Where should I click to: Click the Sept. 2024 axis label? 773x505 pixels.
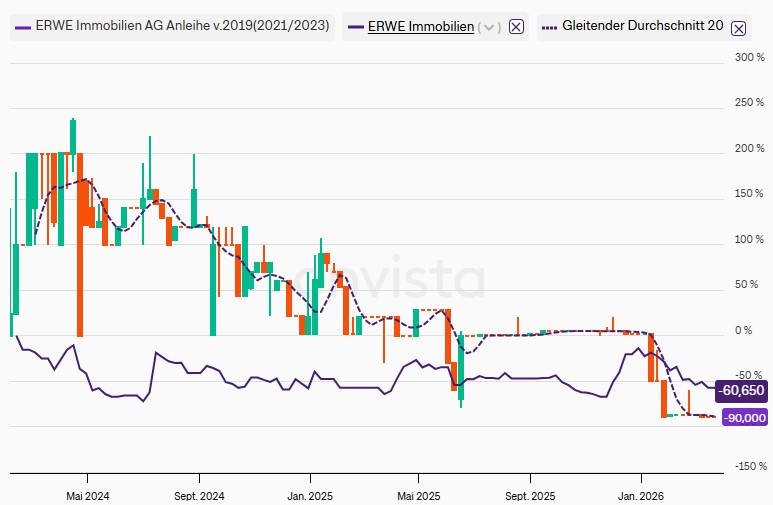pos(199,496)
